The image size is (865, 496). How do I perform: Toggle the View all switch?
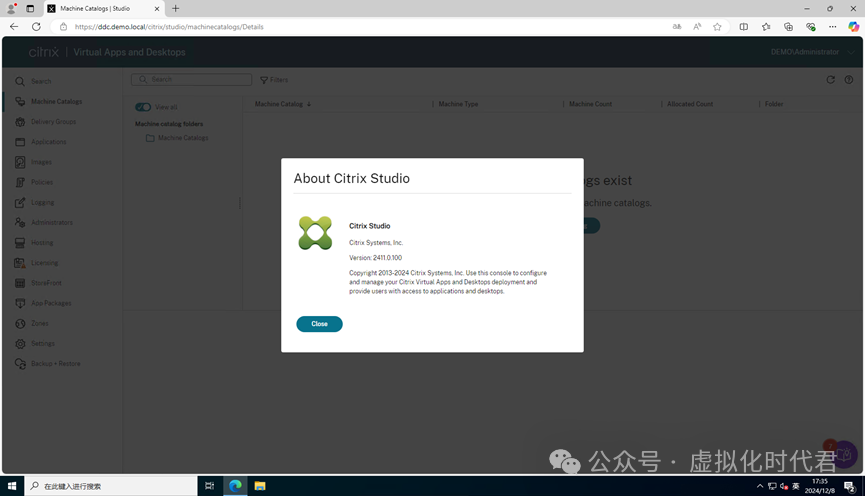tap(143, 107)
